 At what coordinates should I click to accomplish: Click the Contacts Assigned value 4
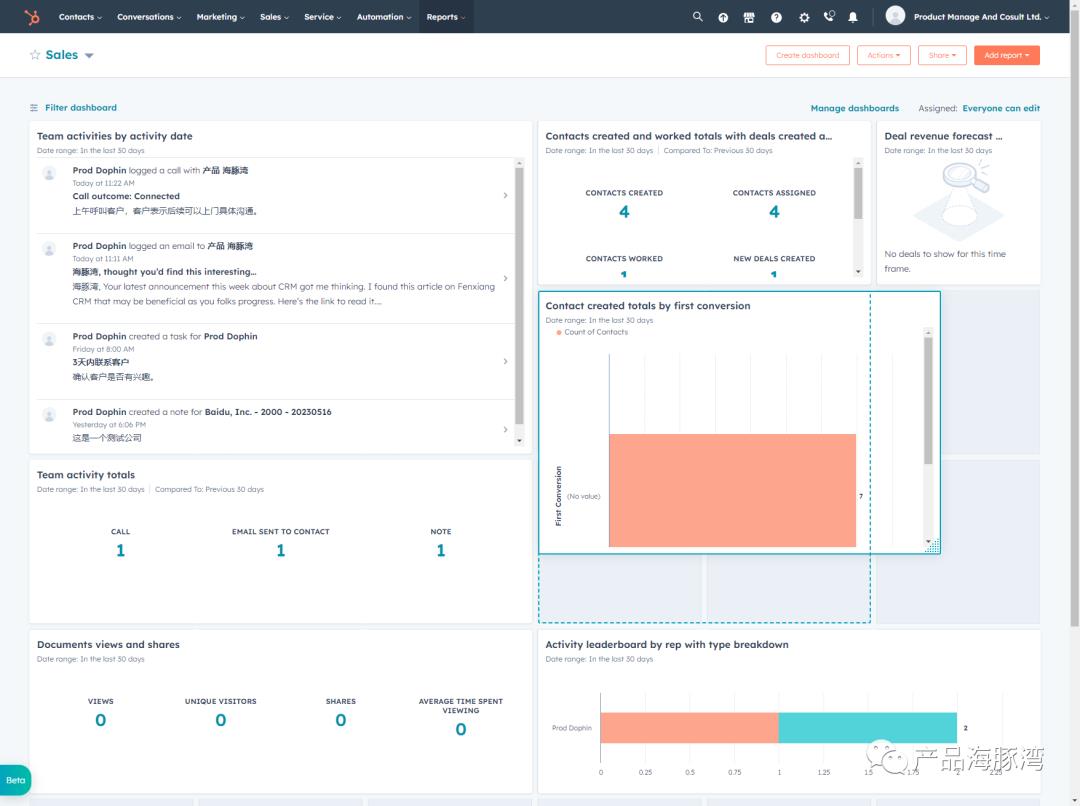pyautogui.click(x=774, y=211)
